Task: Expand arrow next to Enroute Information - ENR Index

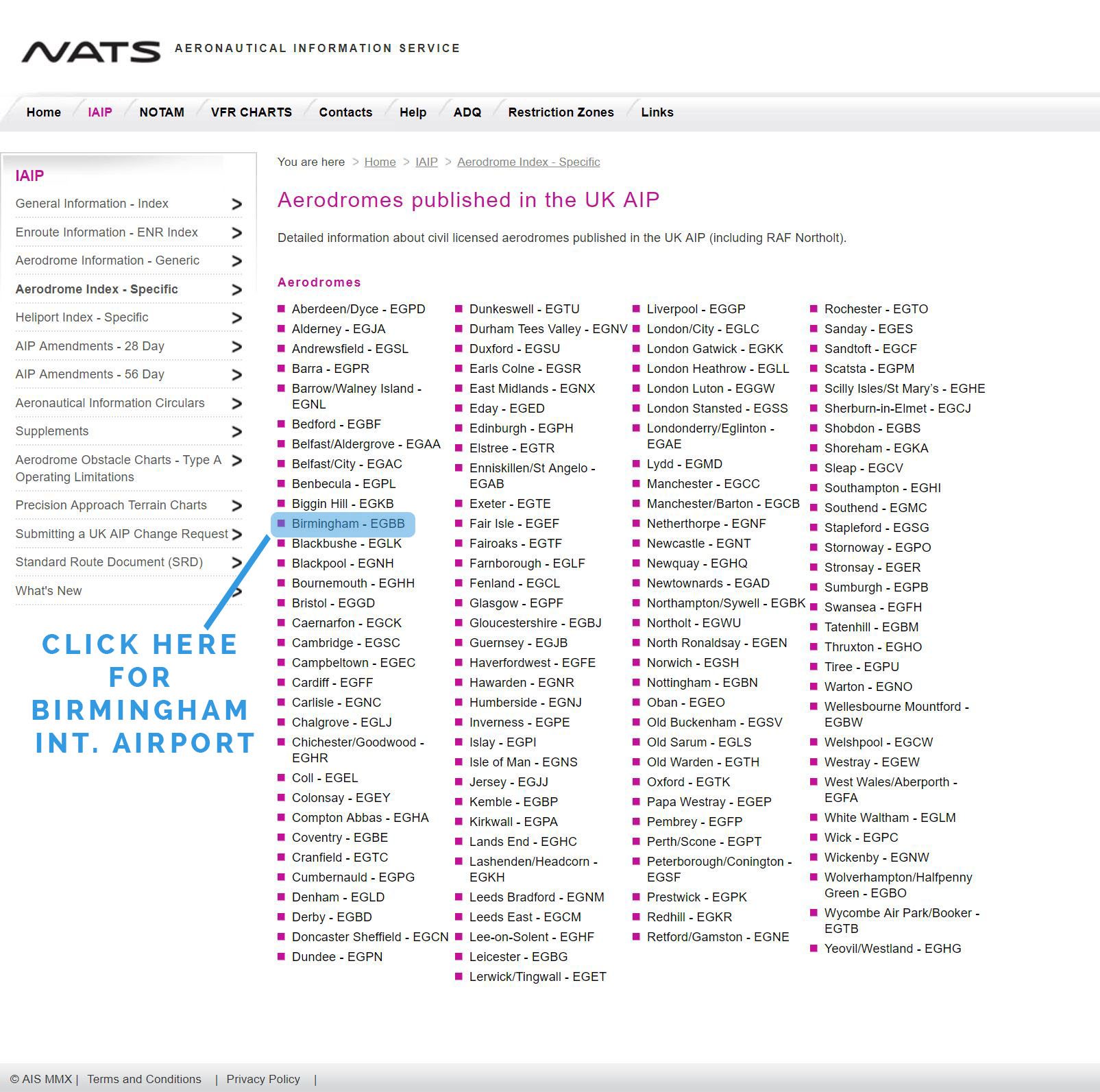Action: point(236,233)
